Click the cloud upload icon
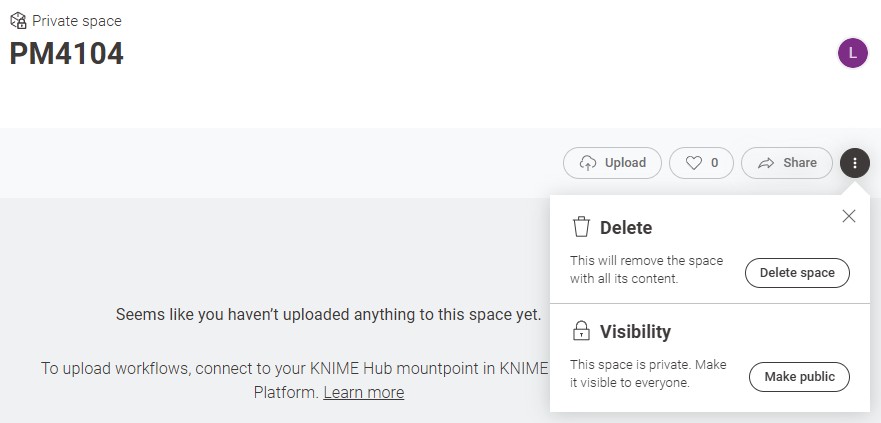This screenshot has width=881, height=423. (588, 163)
